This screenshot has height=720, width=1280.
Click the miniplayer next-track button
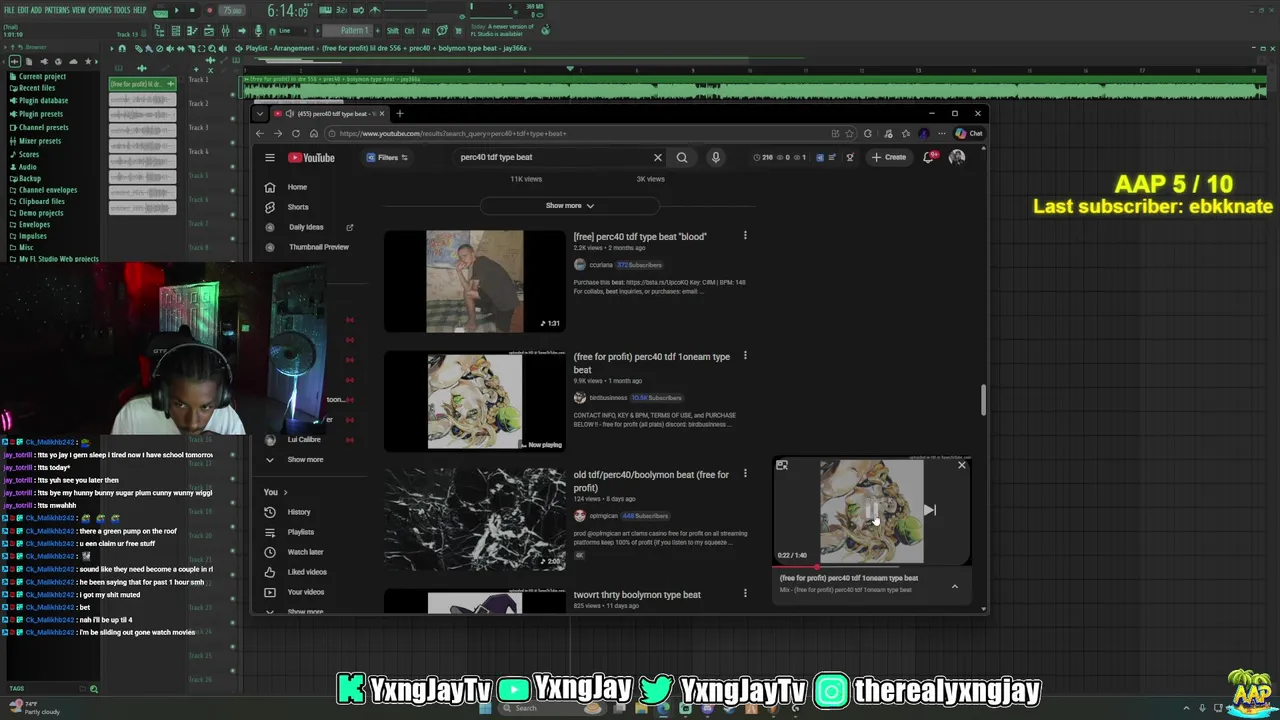[929, 510]
